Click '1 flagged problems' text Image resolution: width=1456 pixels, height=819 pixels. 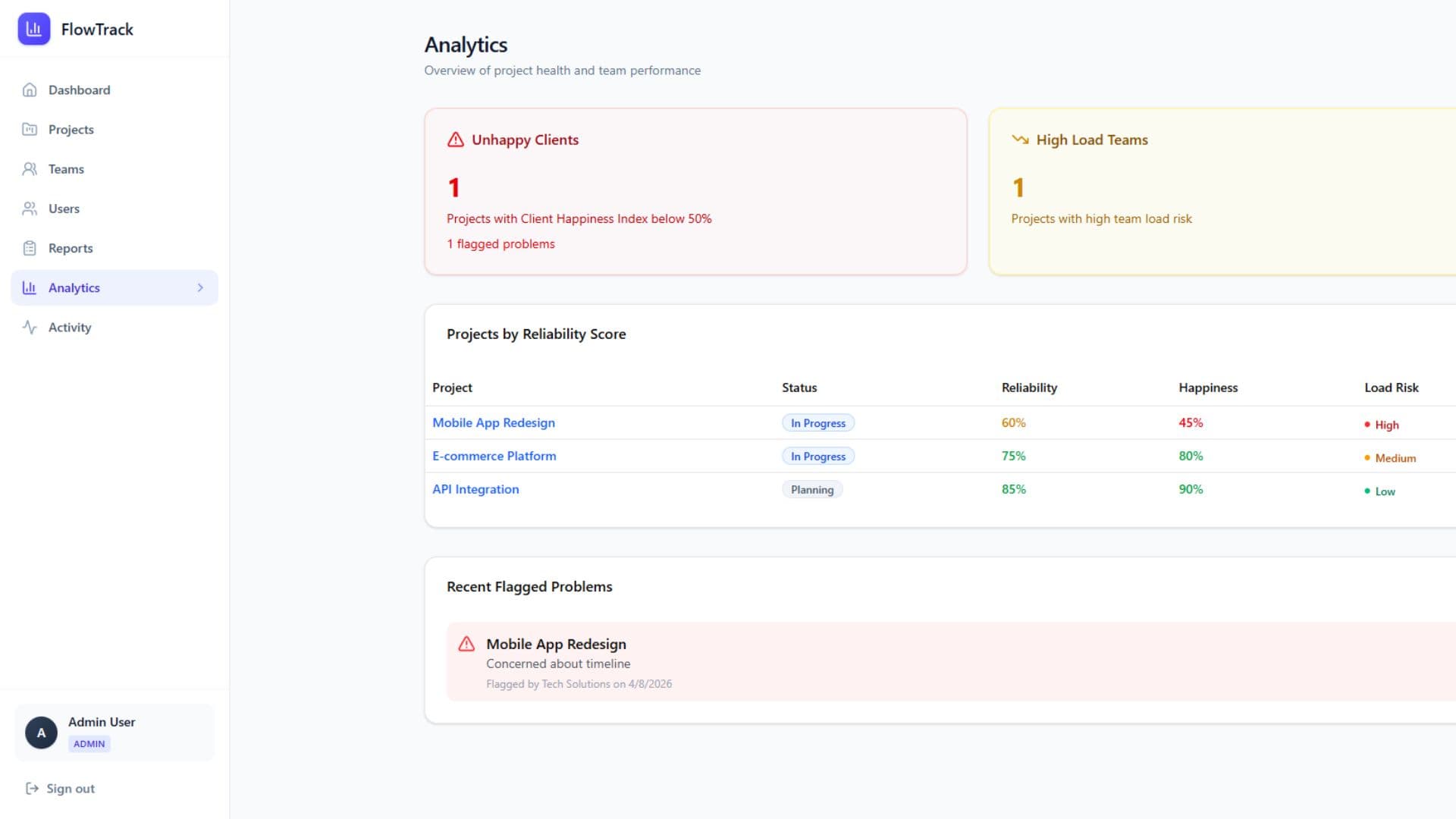coord(500,244)
